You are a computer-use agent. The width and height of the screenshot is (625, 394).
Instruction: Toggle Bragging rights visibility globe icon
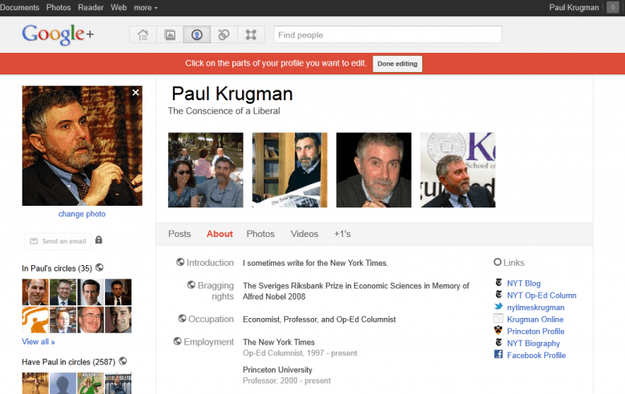coord(191,284)
